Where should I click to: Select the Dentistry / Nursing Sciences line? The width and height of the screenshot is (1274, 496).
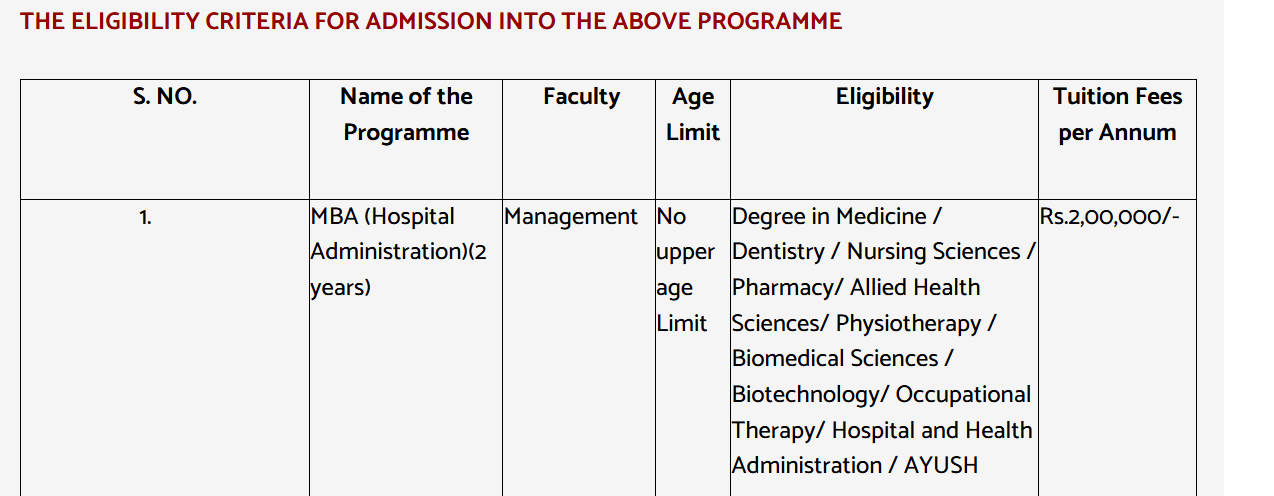(x=883, y=252)
